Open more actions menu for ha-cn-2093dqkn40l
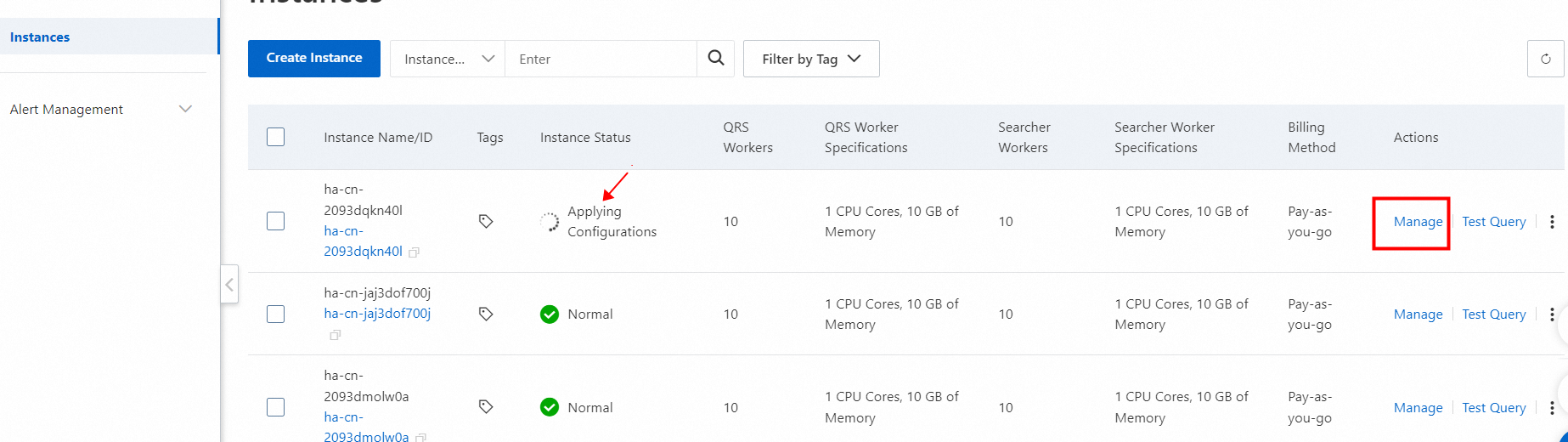Viewport: 1568px width, 442px height. click(1552, 222)
